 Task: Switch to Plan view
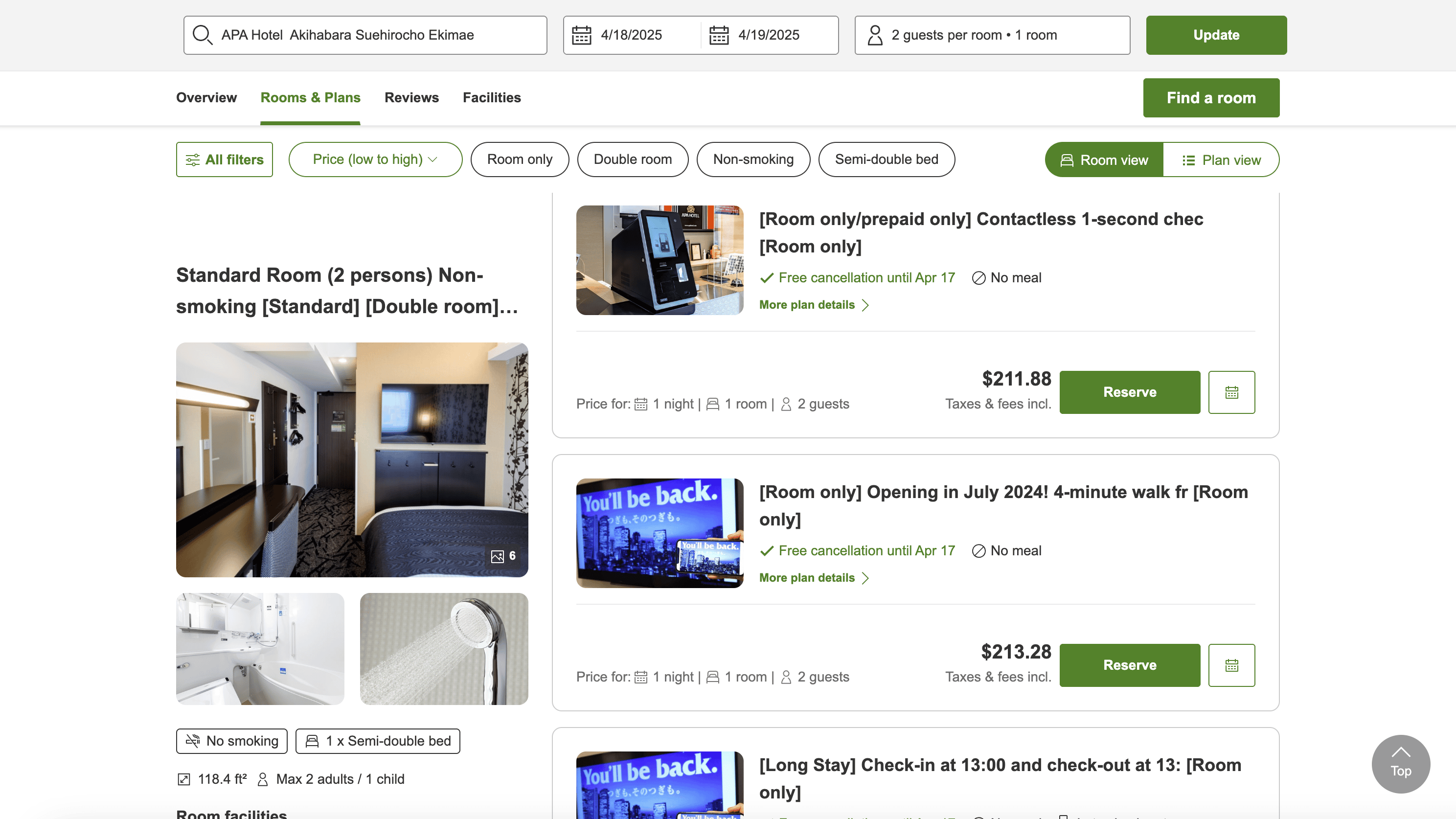1221,160
